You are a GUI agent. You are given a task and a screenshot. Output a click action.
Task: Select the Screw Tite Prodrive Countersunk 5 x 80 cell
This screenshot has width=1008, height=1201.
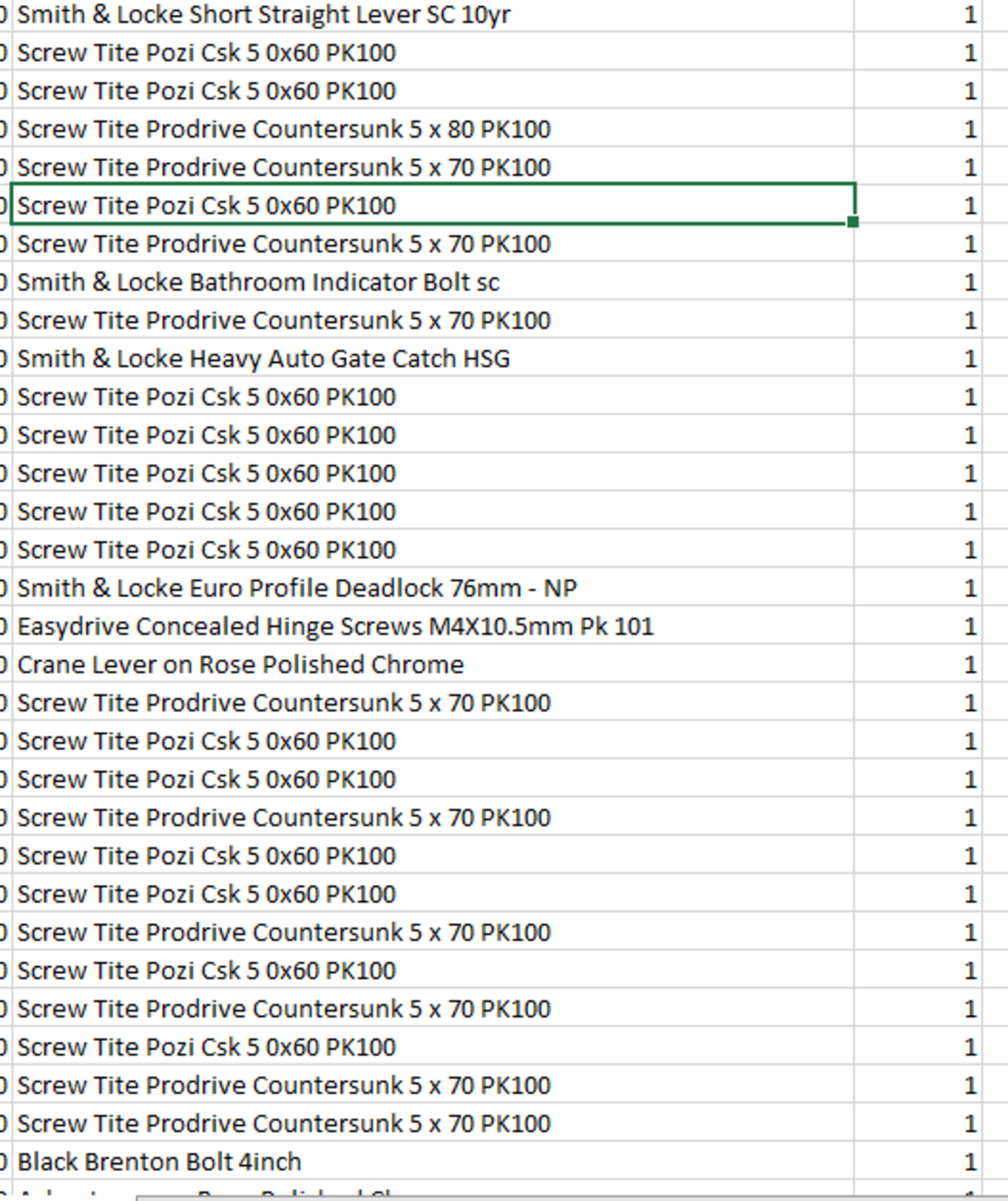tap(432, 128)
